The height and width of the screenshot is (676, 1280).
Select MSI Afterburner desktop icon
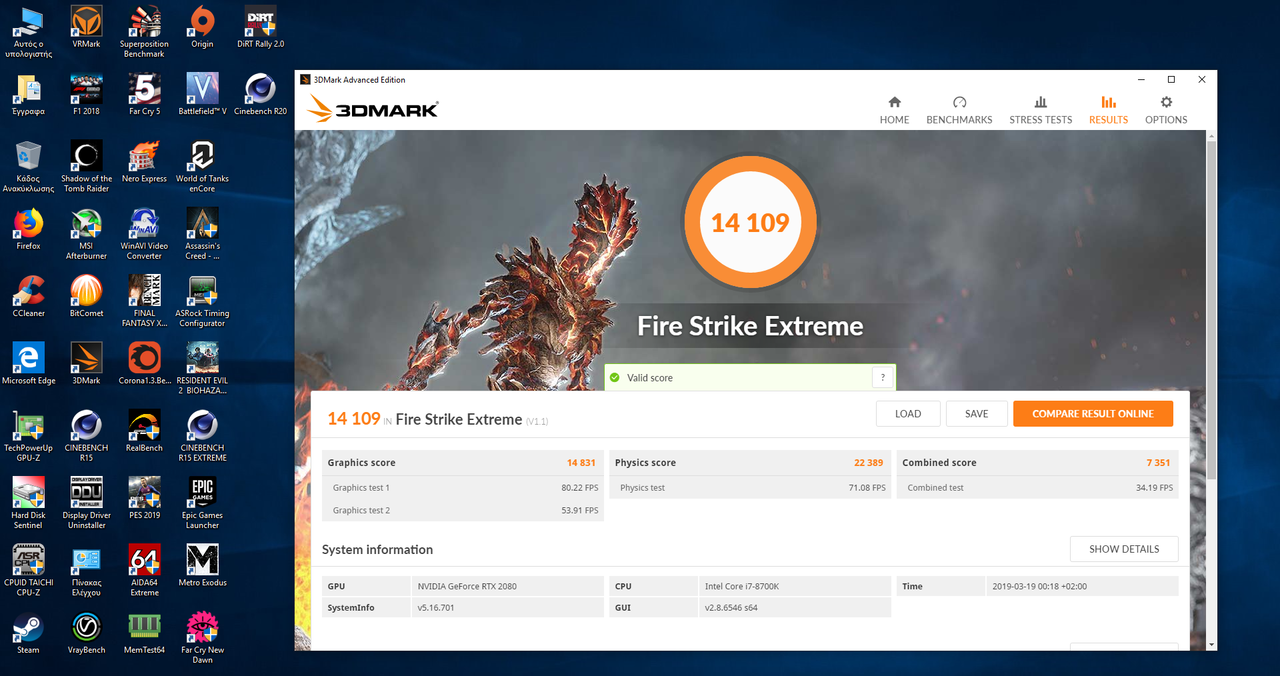tap(86, 234)
